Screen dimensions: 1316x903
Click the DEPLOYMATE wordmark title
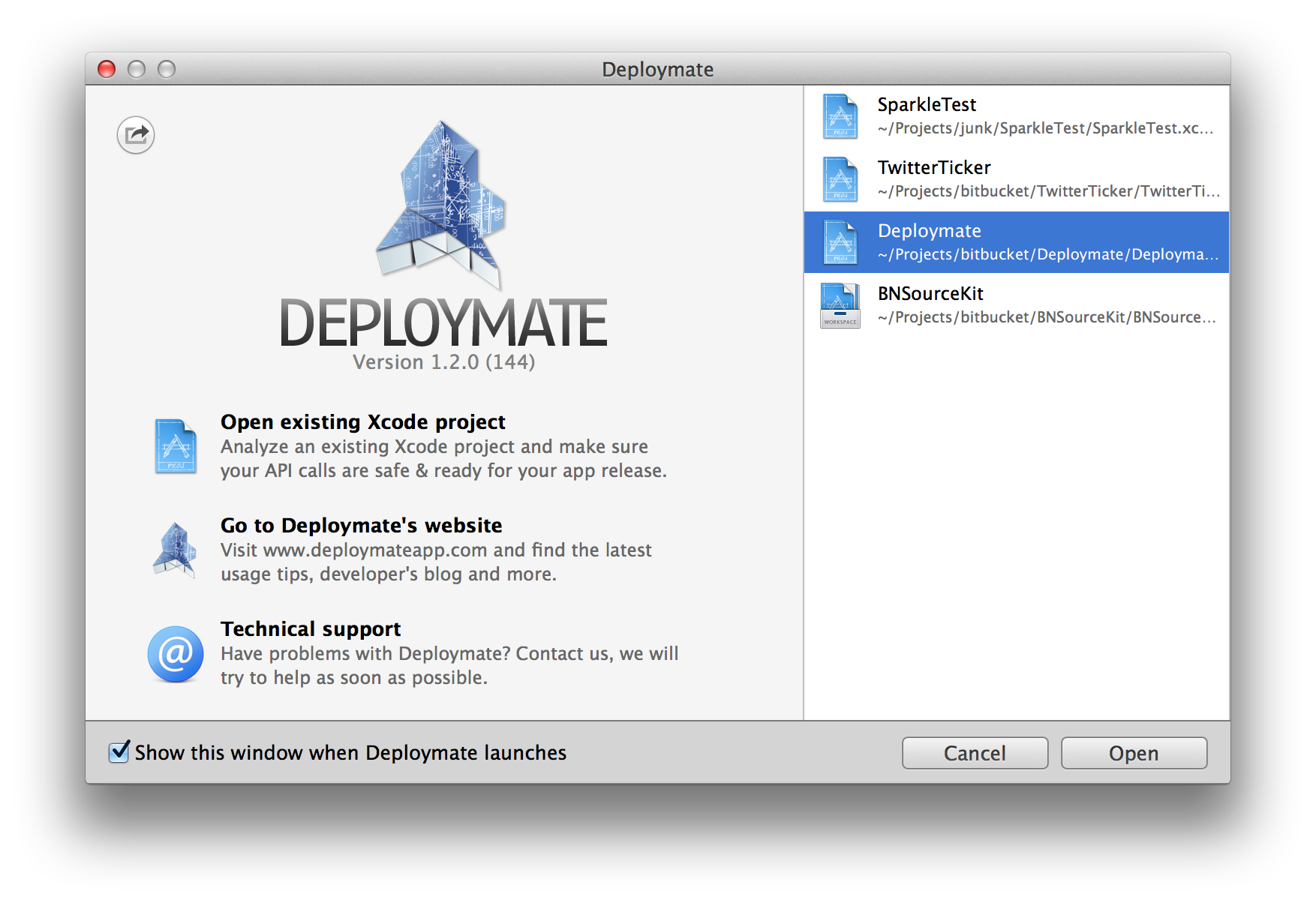click(443, 323)
